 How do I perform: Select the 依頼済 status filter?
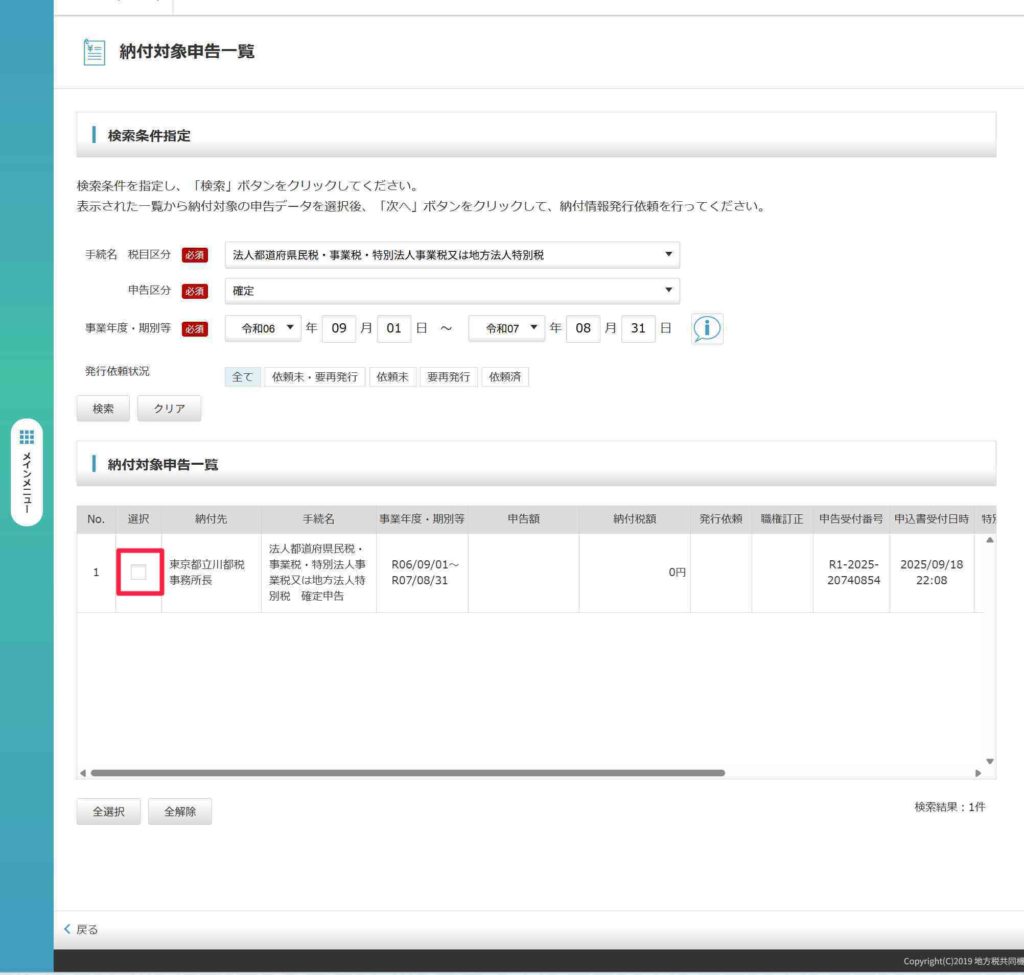point(505,377)
